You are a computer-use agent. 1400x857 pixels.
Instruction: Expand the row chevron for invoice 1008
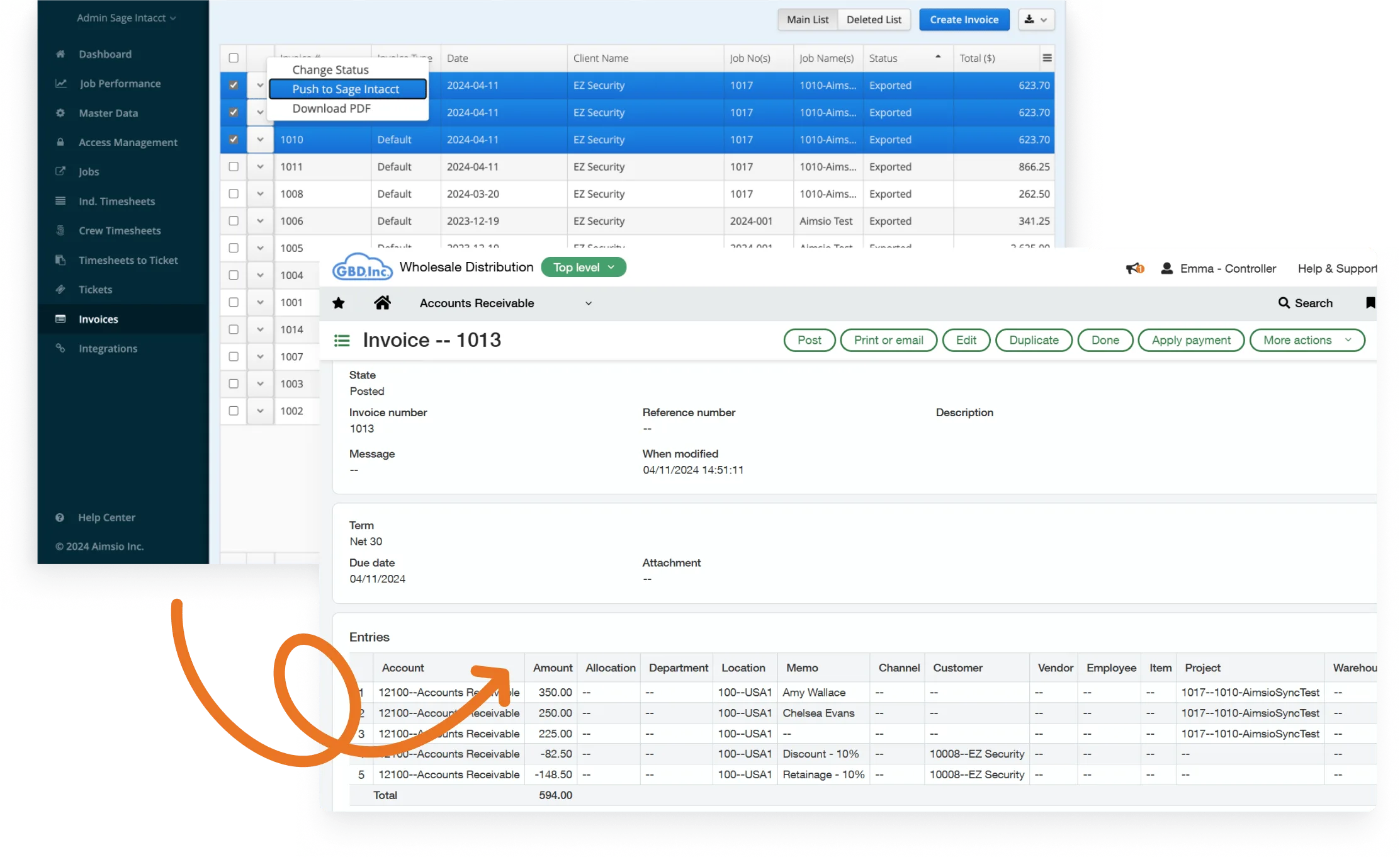(260, 193)
